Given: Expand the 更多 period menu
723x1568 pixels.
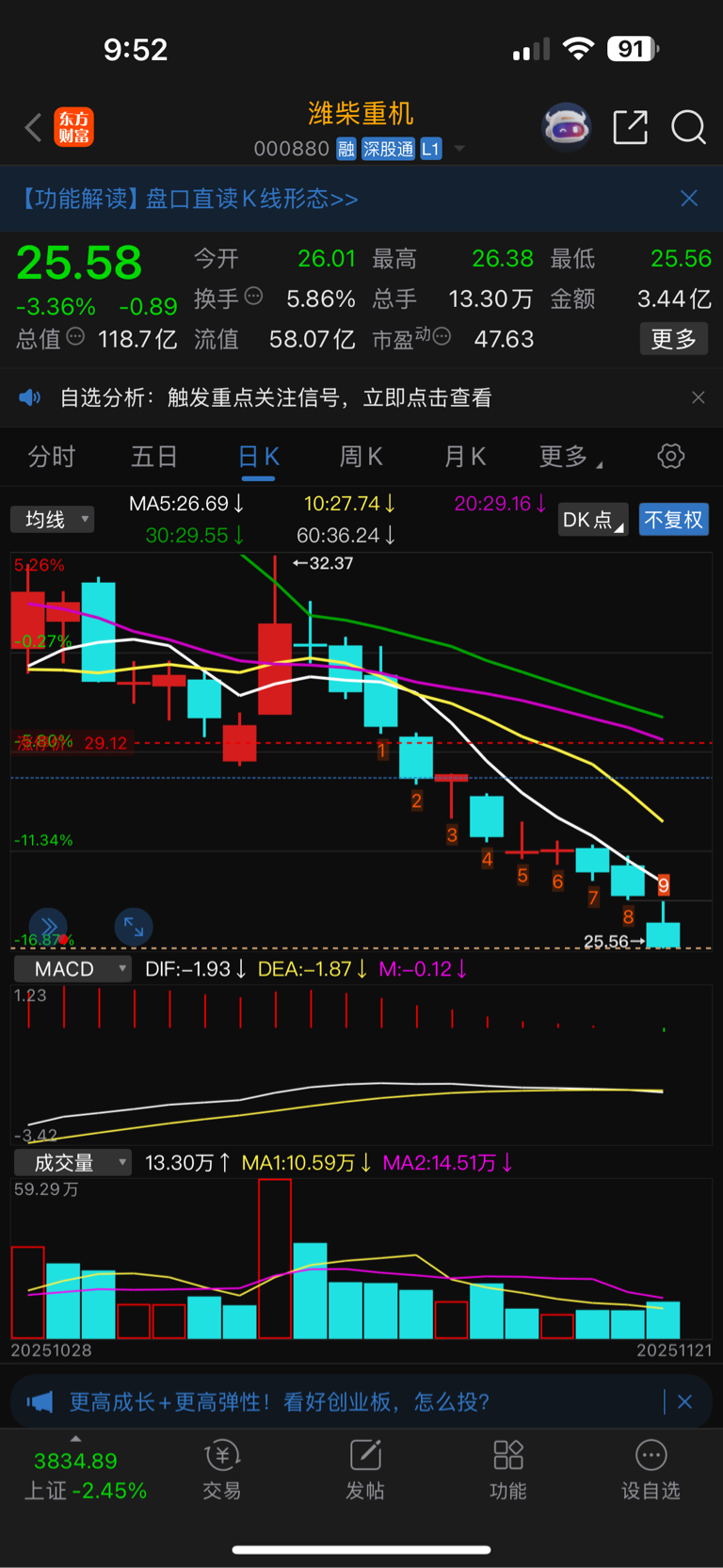Looking at the screenshot, I should tap(570, 457).
